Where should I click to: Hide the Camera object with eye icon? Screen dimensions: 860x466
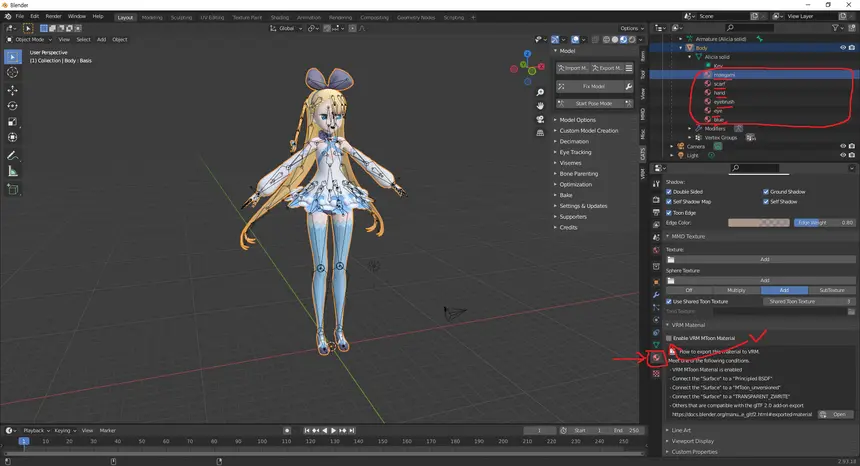843,146
